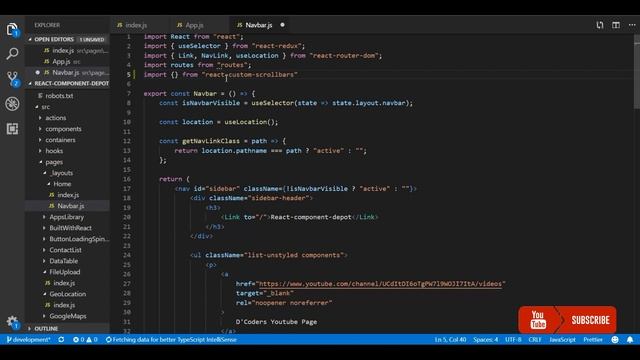Change the CRLF end-of-line sequence
The height and width of the screenshot is (360, 640).
[535, 340]
